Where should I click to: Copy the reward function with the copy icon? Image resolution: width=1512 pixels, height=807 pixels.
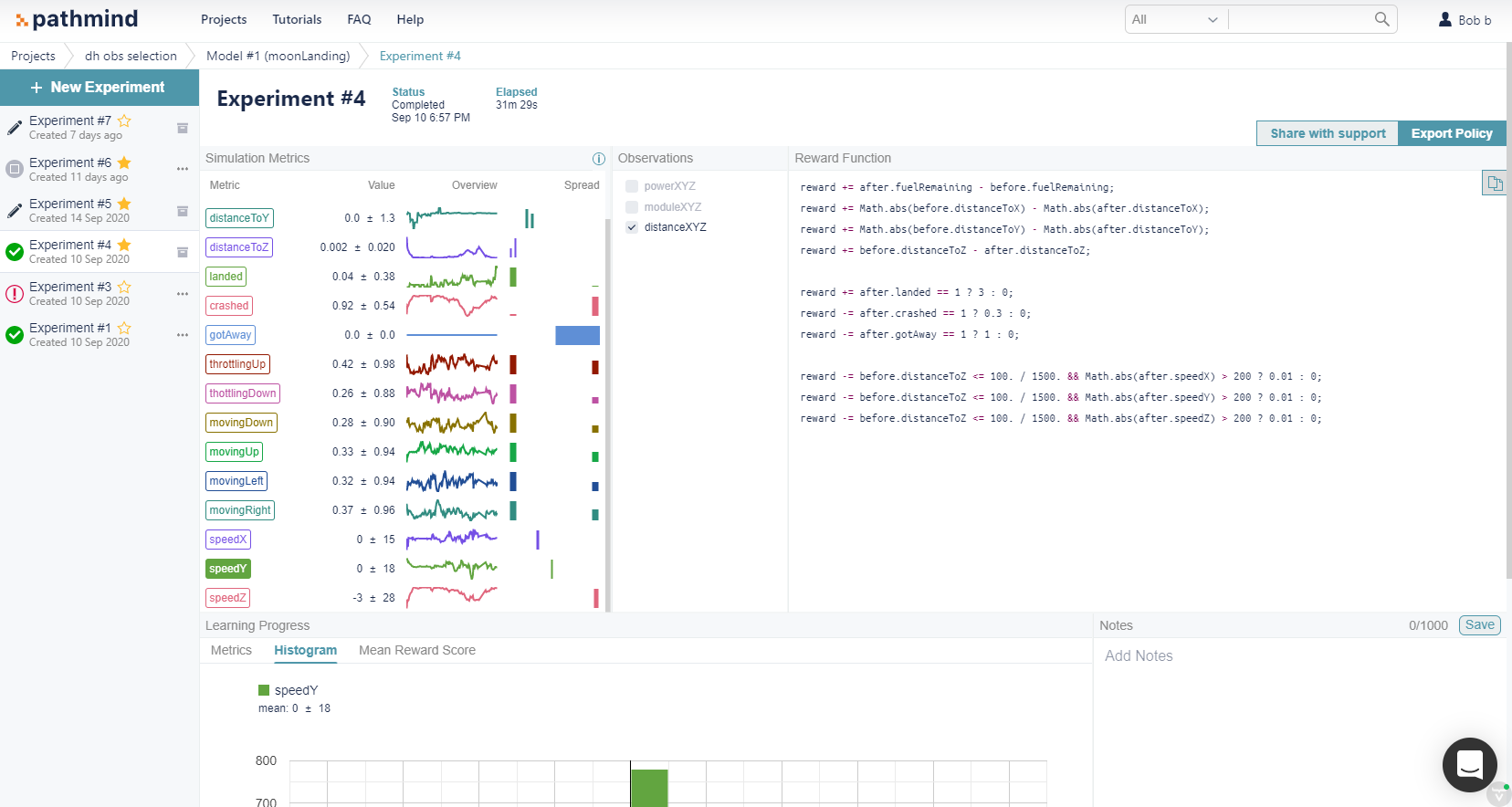(1495, 183)
